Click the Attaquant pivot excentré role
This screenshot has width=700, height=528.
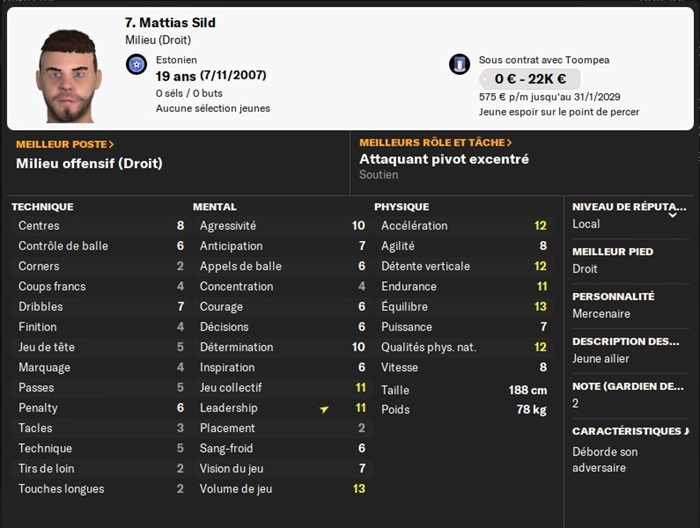point(444,159)
